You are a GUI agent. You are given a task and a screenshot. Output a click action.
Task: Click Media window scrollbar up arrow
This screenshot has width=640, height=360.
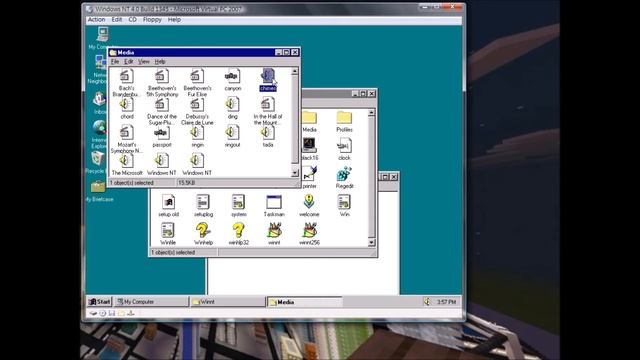point(295,71)
